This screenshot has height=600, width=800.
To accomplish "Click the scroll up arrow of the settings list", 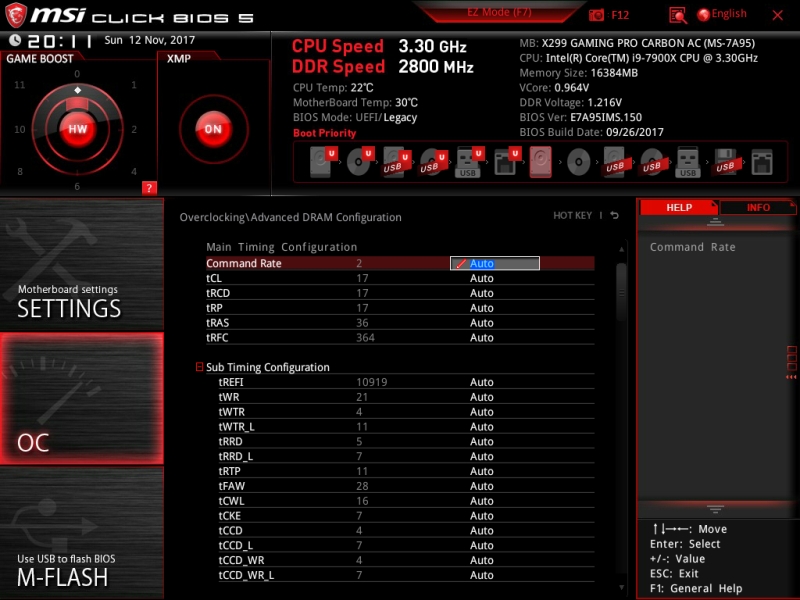I will 621,249.
